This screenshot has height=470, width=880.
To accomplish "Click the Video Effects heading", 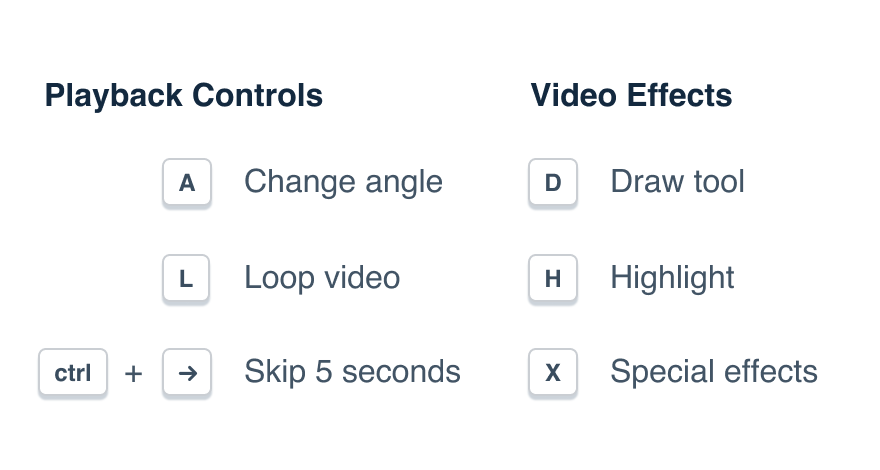I will coord(631,96).
